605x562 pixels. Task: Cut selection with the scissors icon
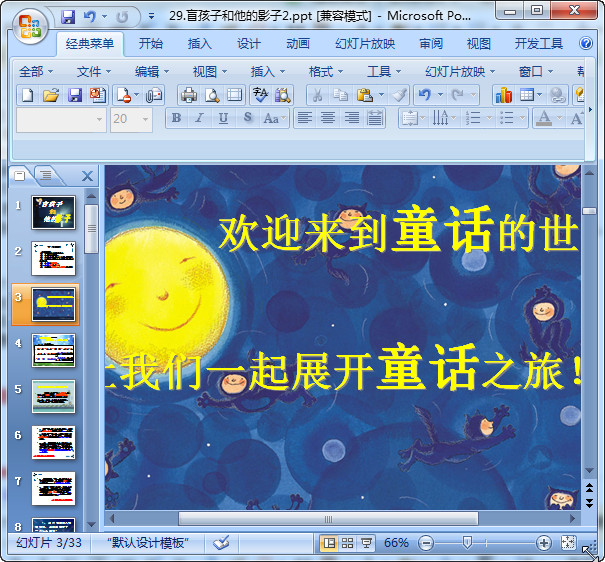[x=317, y=95]
